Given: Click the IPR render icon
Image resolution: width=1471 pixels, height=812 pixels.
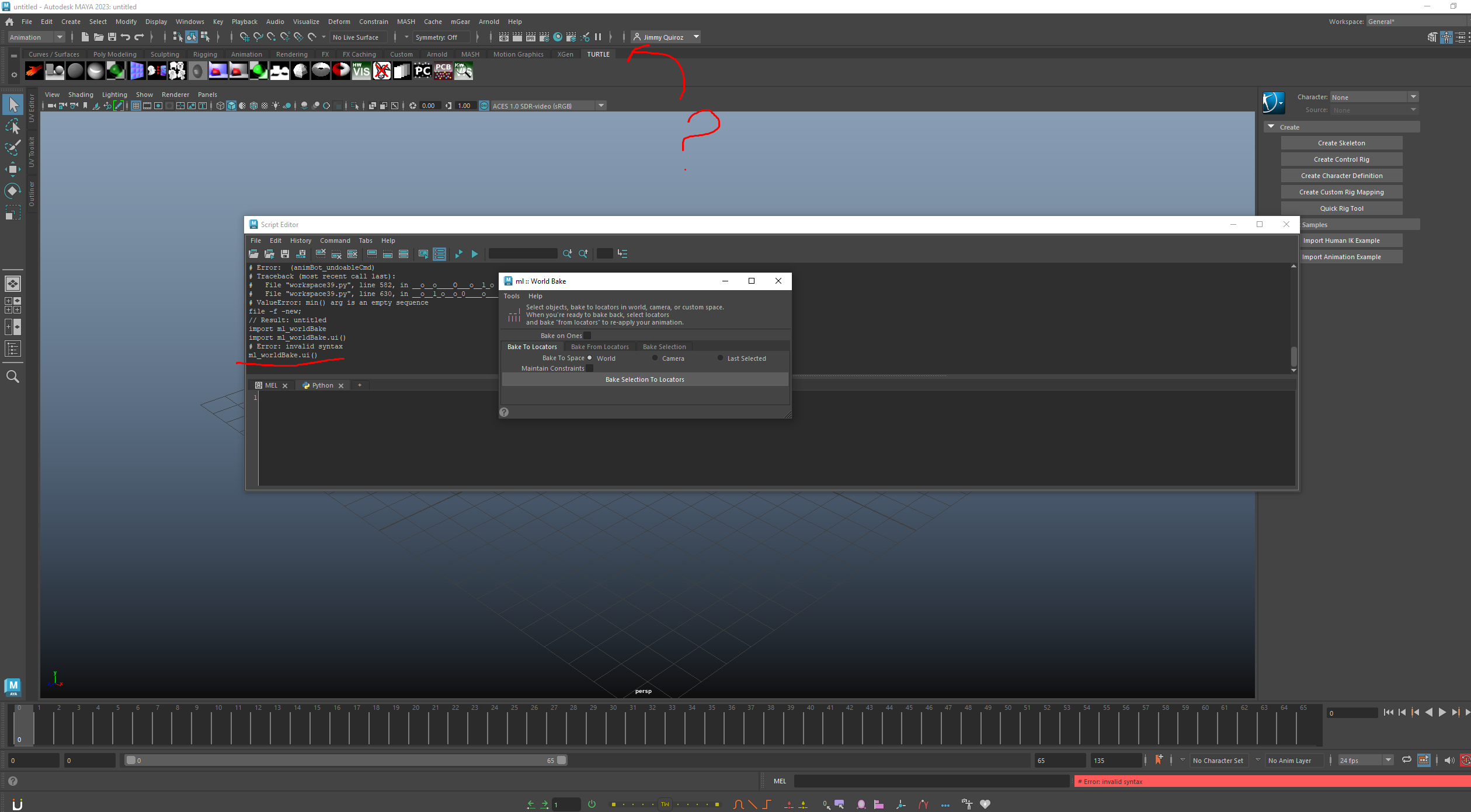Looking at the screenshot, I should 530,37.
